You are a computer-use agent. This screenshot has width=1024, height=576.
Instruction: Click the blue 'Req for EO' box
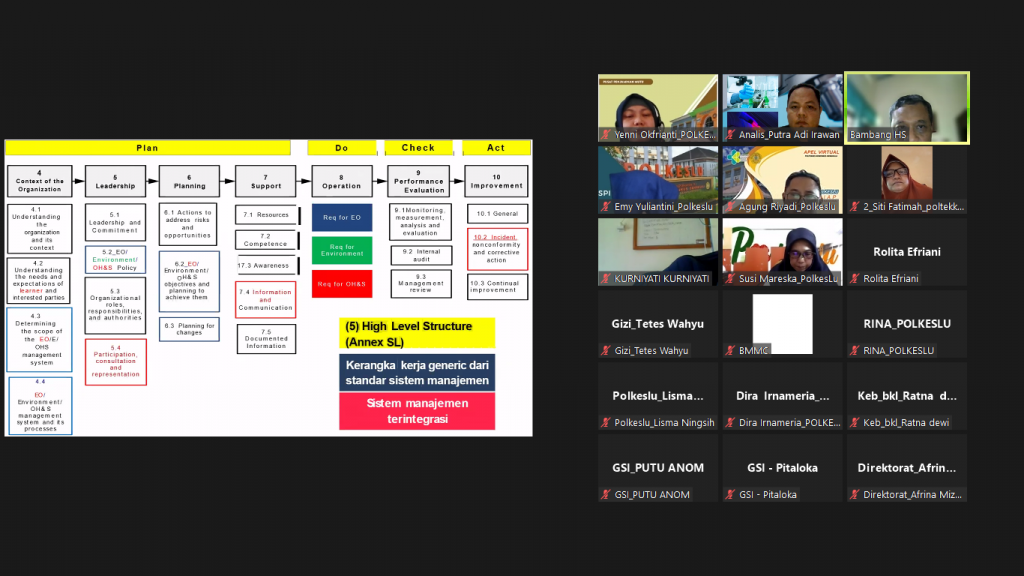342,218
